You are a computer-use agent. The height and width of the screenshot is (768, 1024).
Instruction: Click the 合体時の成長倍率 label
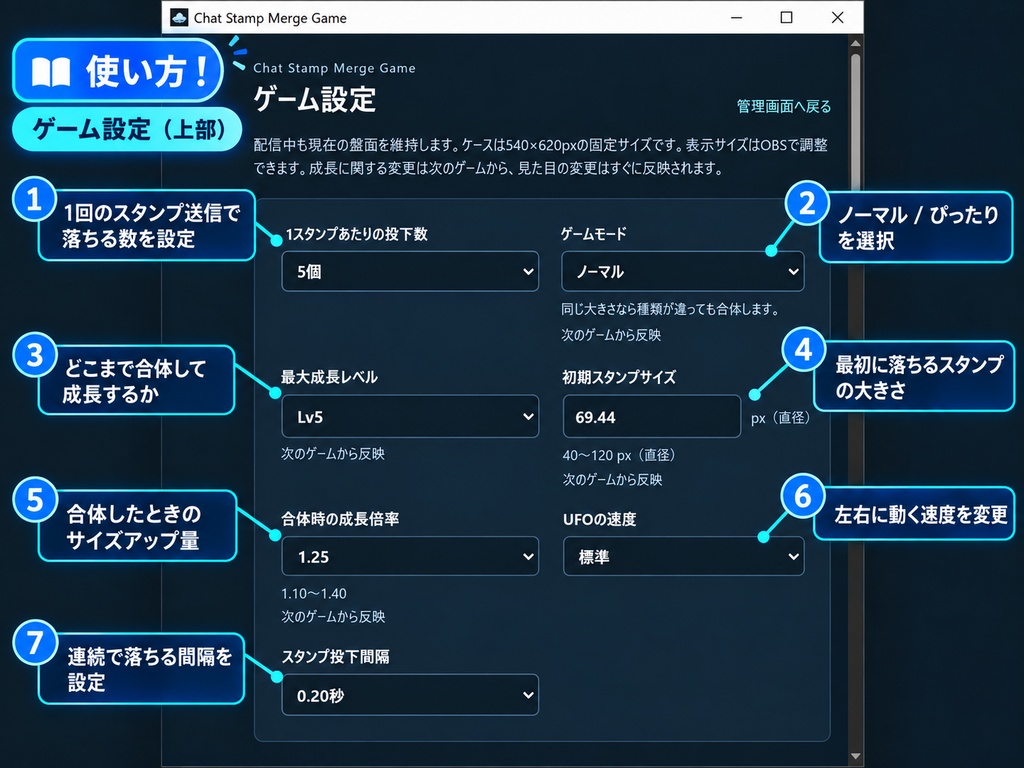click(340, 519)
